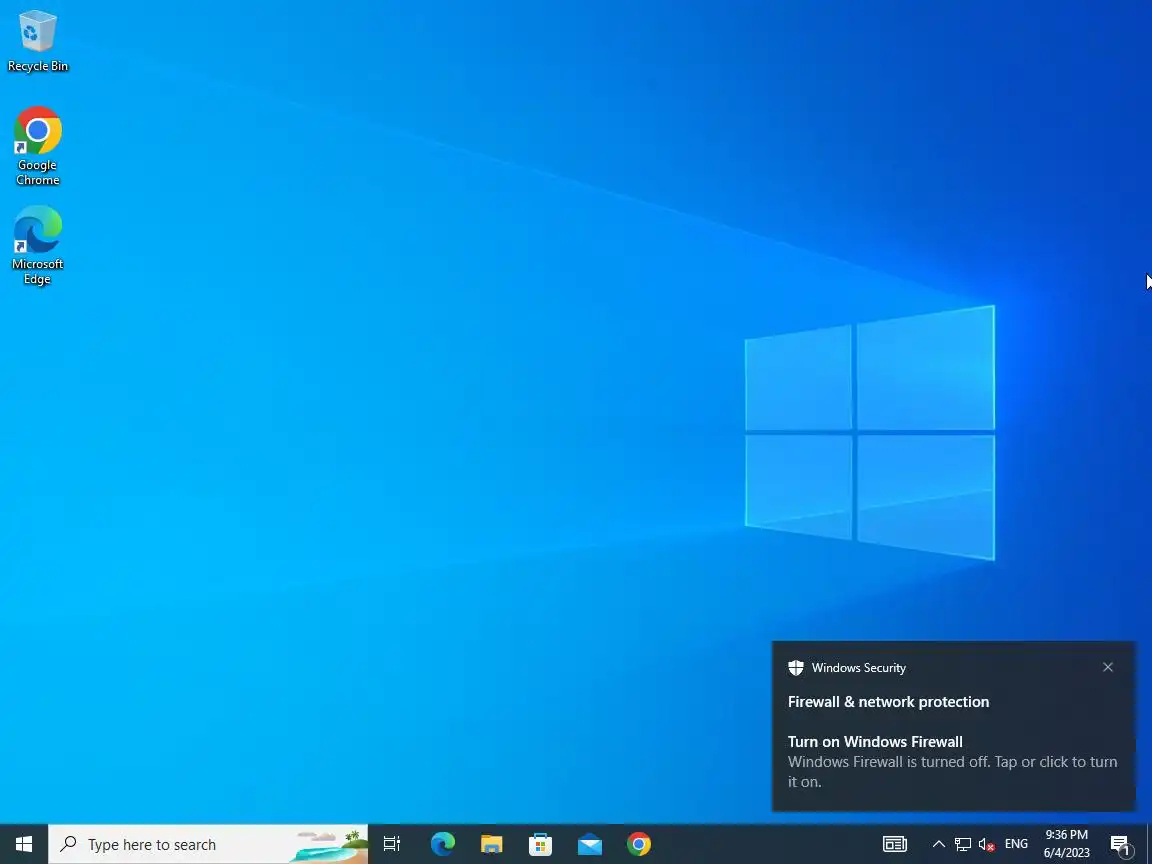Select the Google Chrome desktop shortcut
The height and width of the screenshot is (864, 1152).
pyautogui.click(x=37, y=146)
